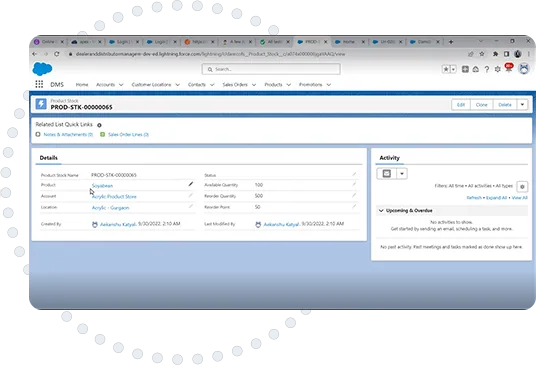
Task: Open the activity composer dropdown arrow
Action: coord(402,174)
